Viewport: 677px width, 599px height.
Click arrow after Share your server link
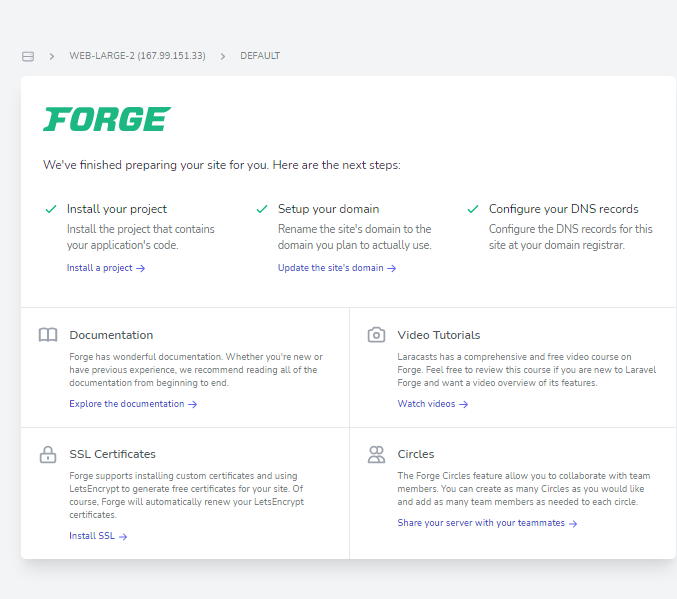pos(573,523)
